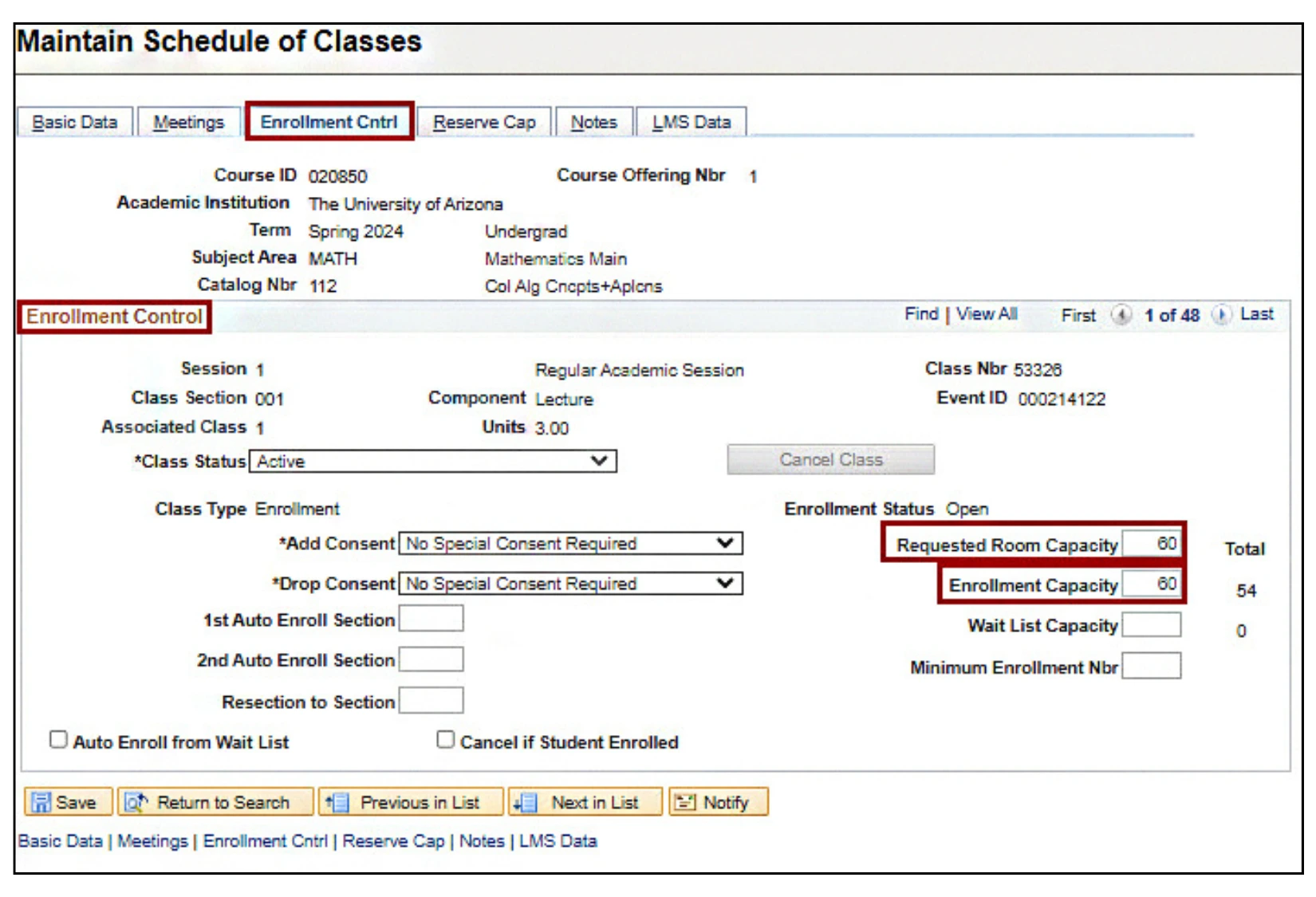Screen dimensions: 1316x897
Task: Open the Reserve Cap tab
Action: click(484, 122)
